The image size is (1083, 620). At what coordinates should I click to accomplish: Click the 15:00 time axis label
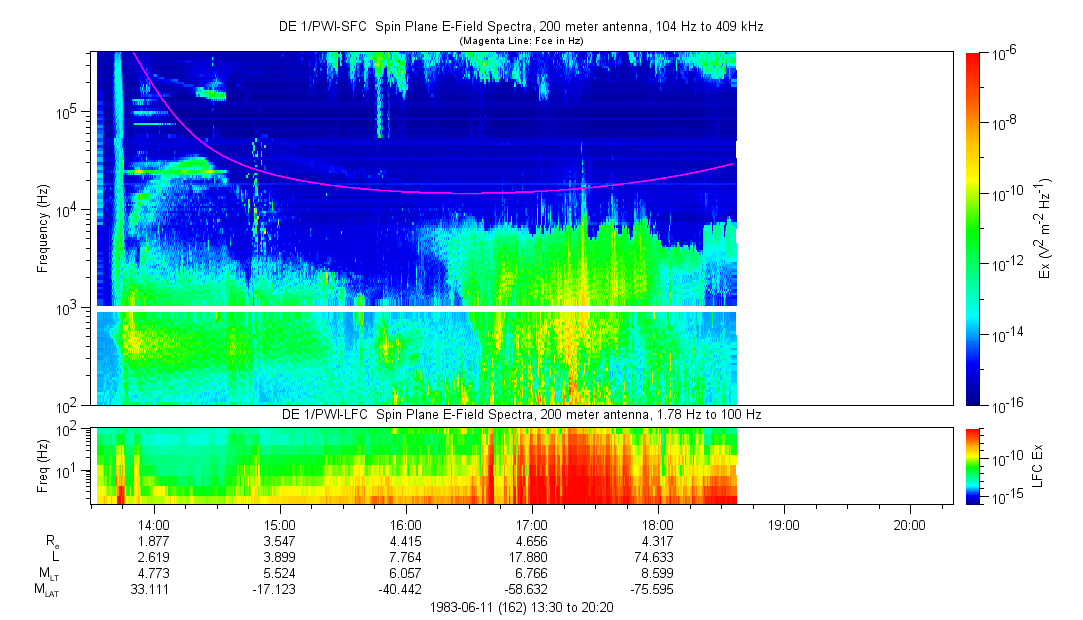coord(279,525)
